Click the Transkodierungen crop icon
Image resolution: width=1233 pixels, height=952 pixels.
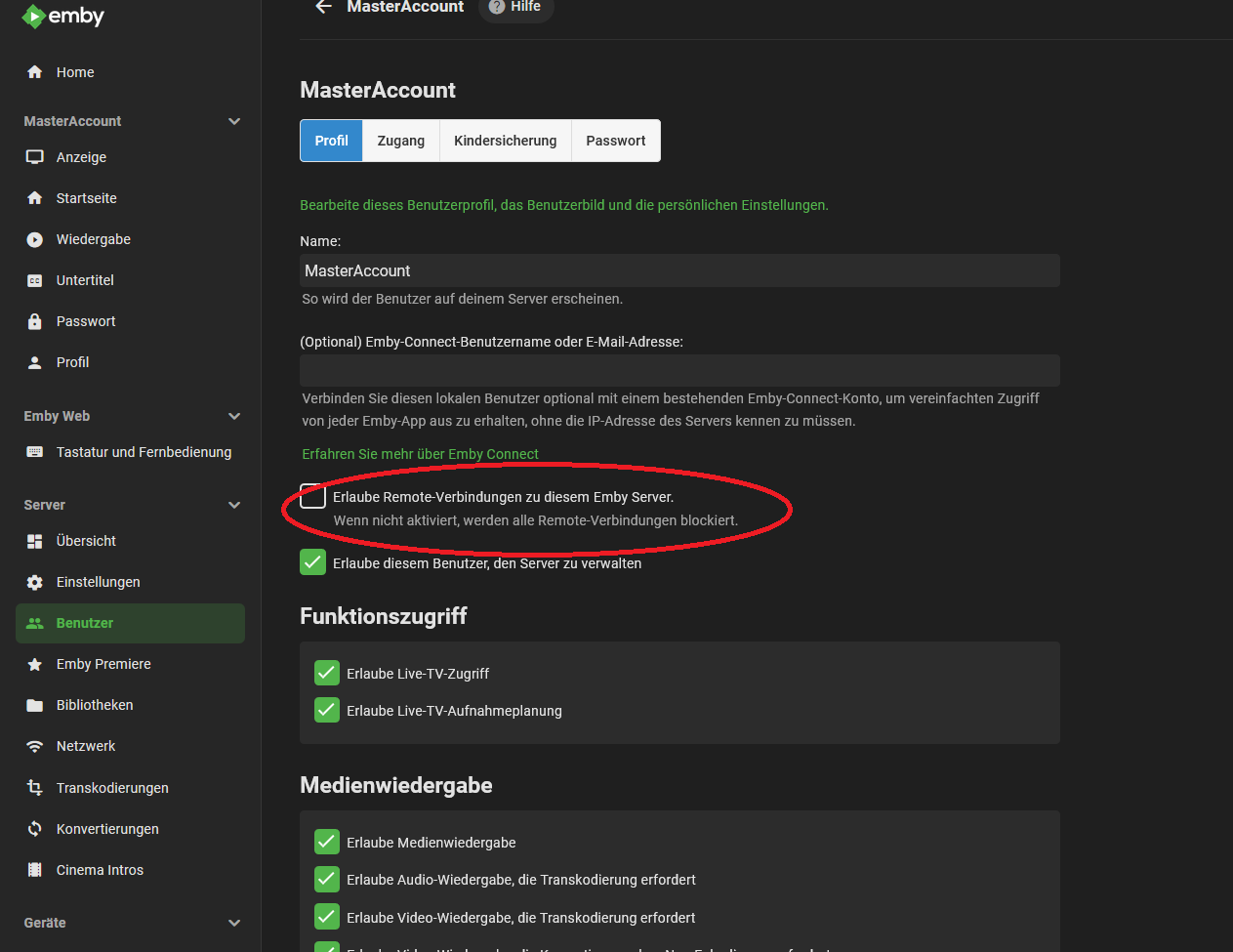(35, 787)
